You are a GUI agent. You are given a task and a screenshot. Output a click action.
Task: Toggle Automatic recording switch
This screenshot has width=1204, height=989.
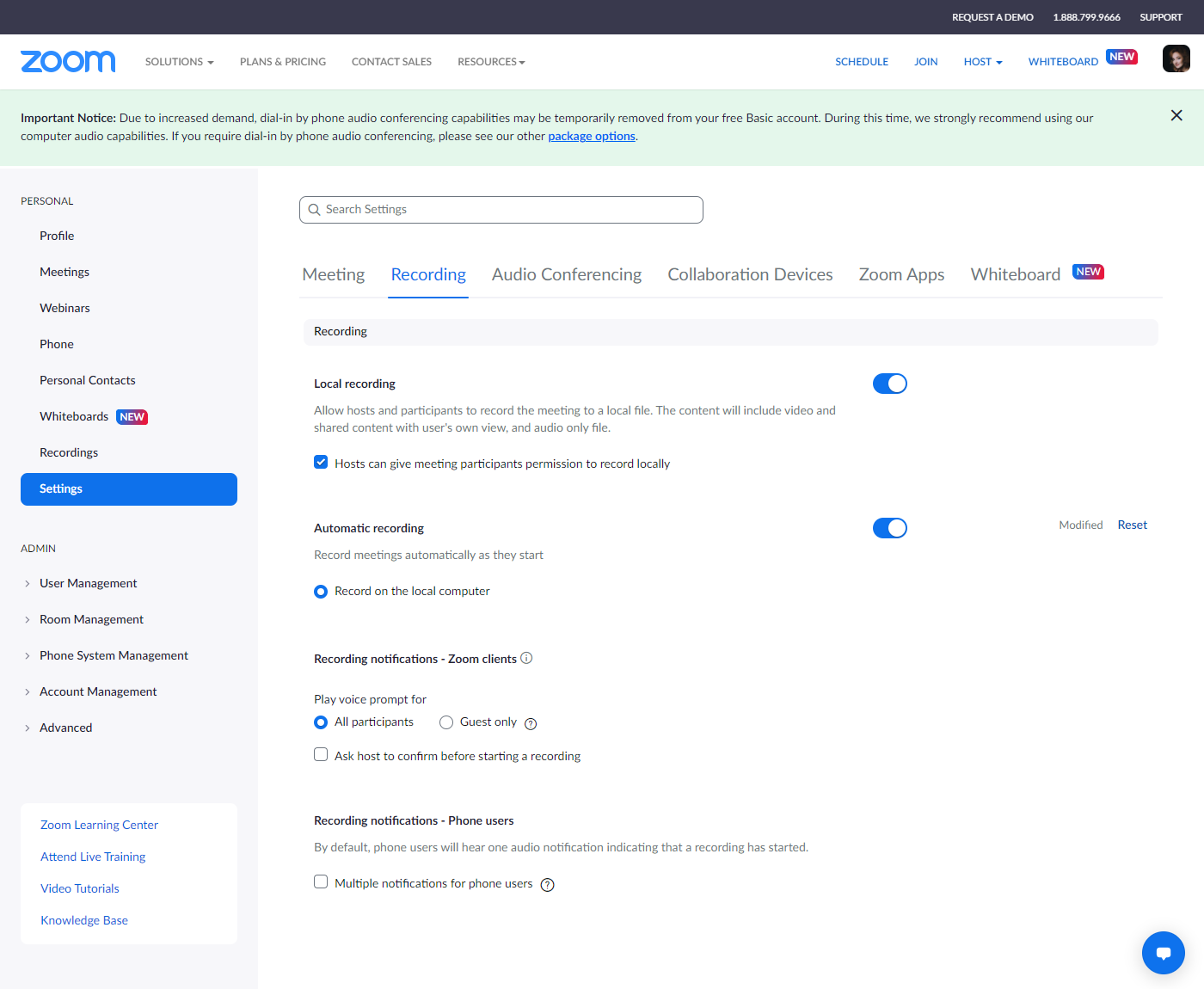[x=890, y=528]
